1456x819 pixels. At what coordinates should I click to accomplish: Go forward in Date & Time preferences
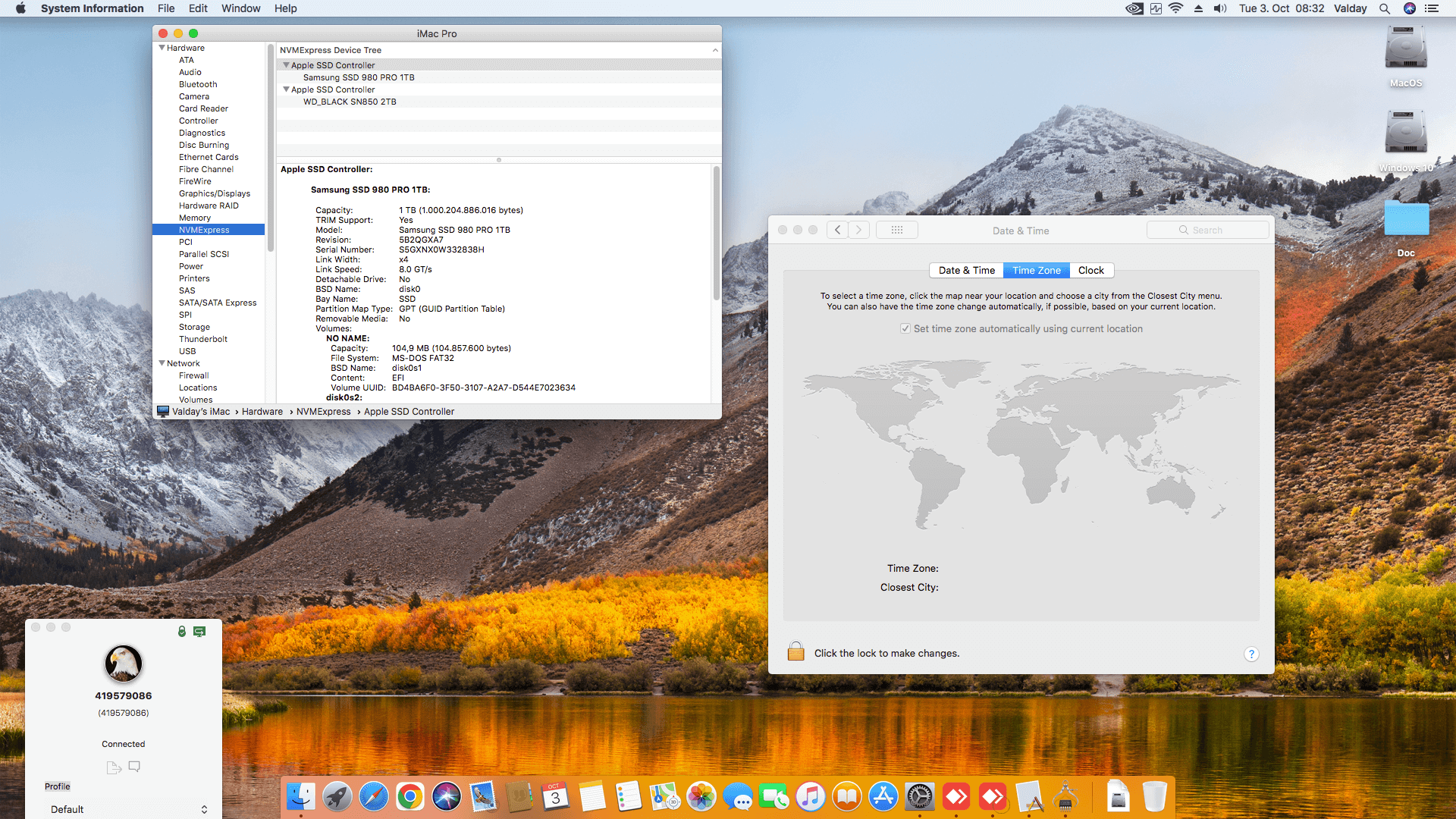[x=858, y=230]
